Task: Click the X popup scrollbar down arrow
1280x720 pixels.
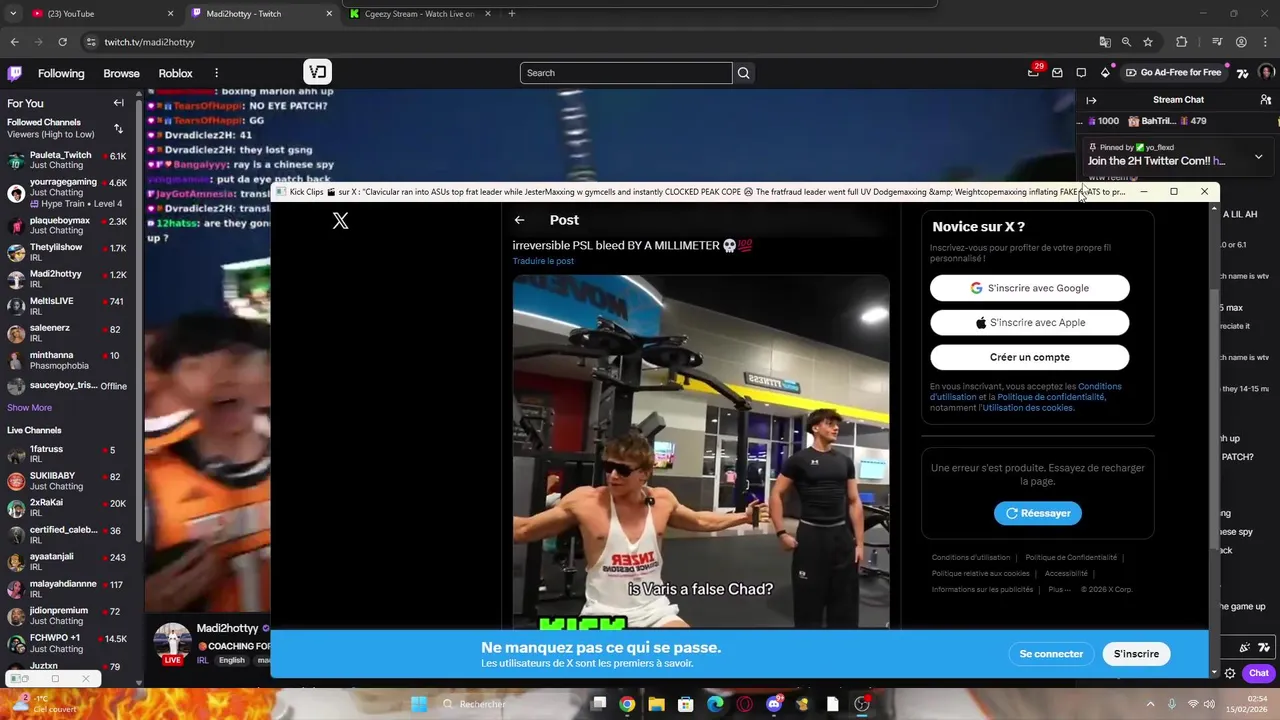Action: pyautogui.click(x=1215, y=672)
